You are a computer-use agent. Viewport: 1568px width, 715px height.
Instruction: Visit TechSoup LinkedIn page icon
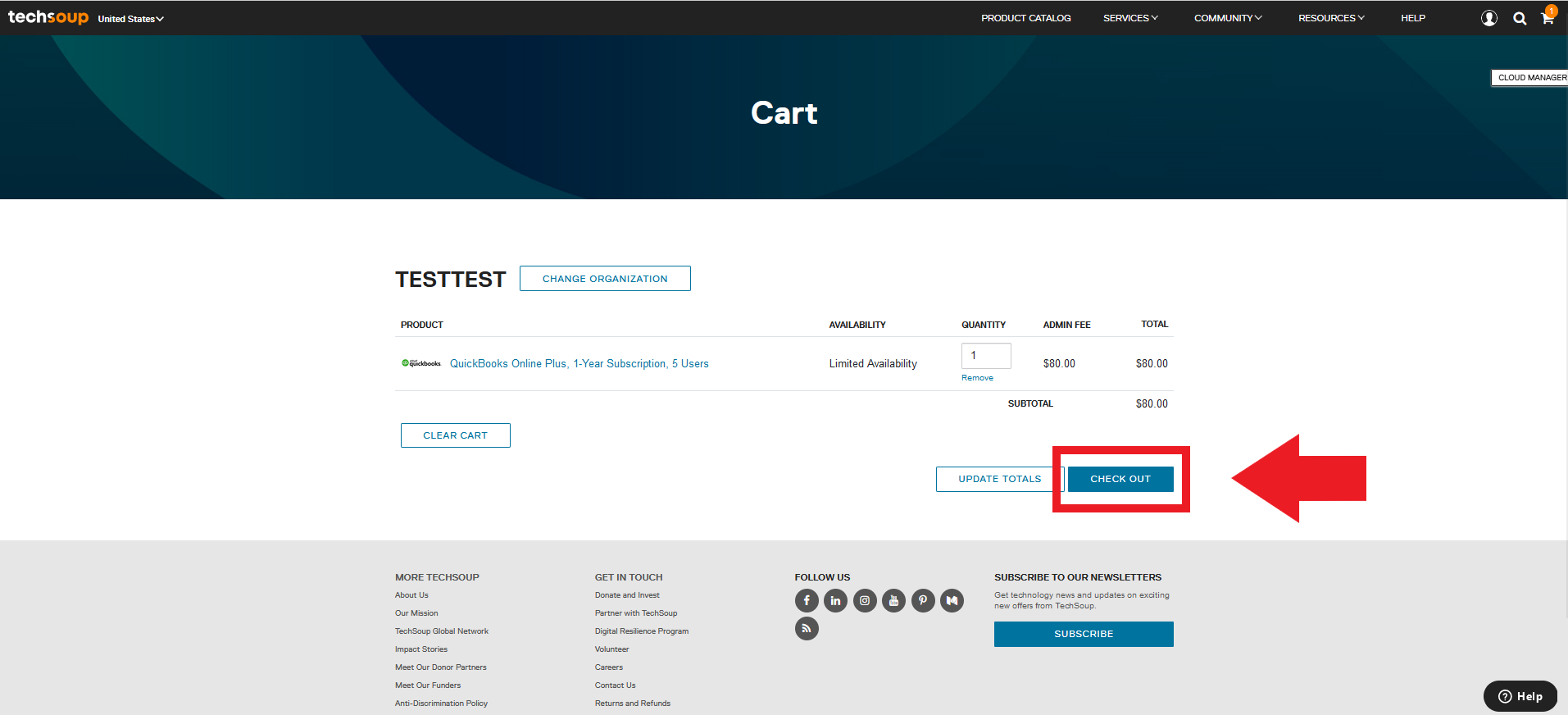pyautogui.click(x=835, y=601)
